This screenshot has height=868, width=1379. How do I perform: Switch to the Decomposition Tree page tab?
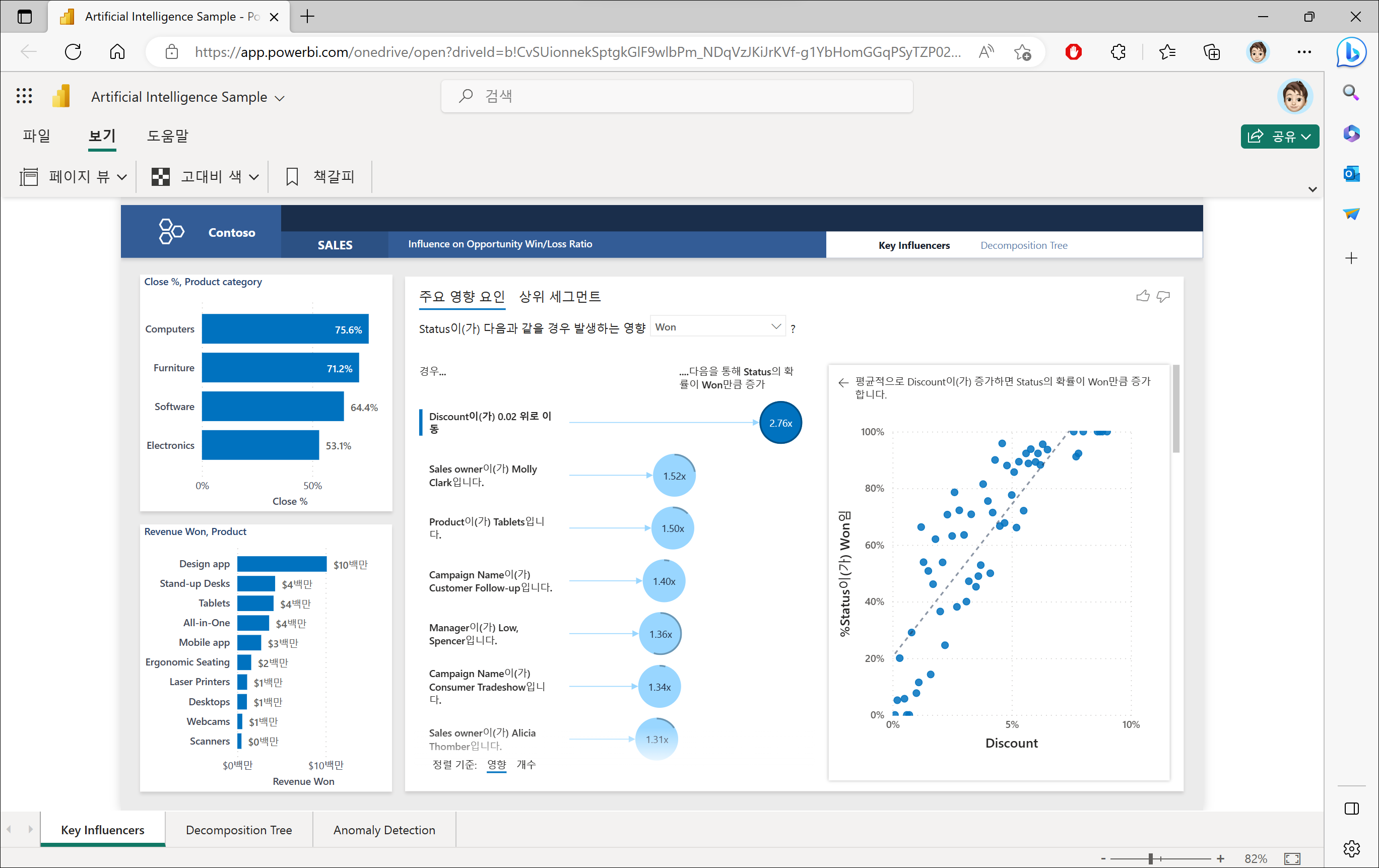[x=239, y=830]
